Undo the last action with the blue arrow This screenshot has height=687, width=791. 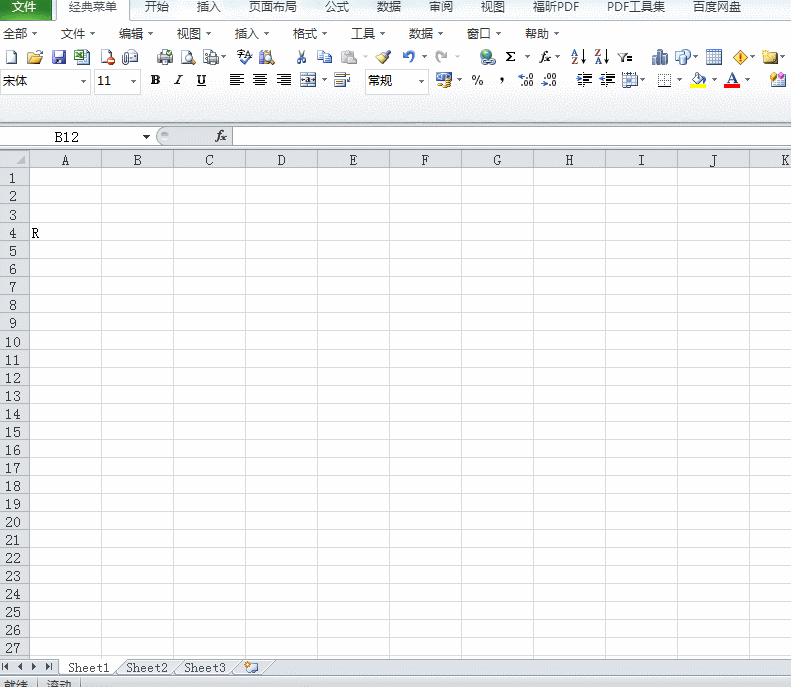click(x=409, y=56)
